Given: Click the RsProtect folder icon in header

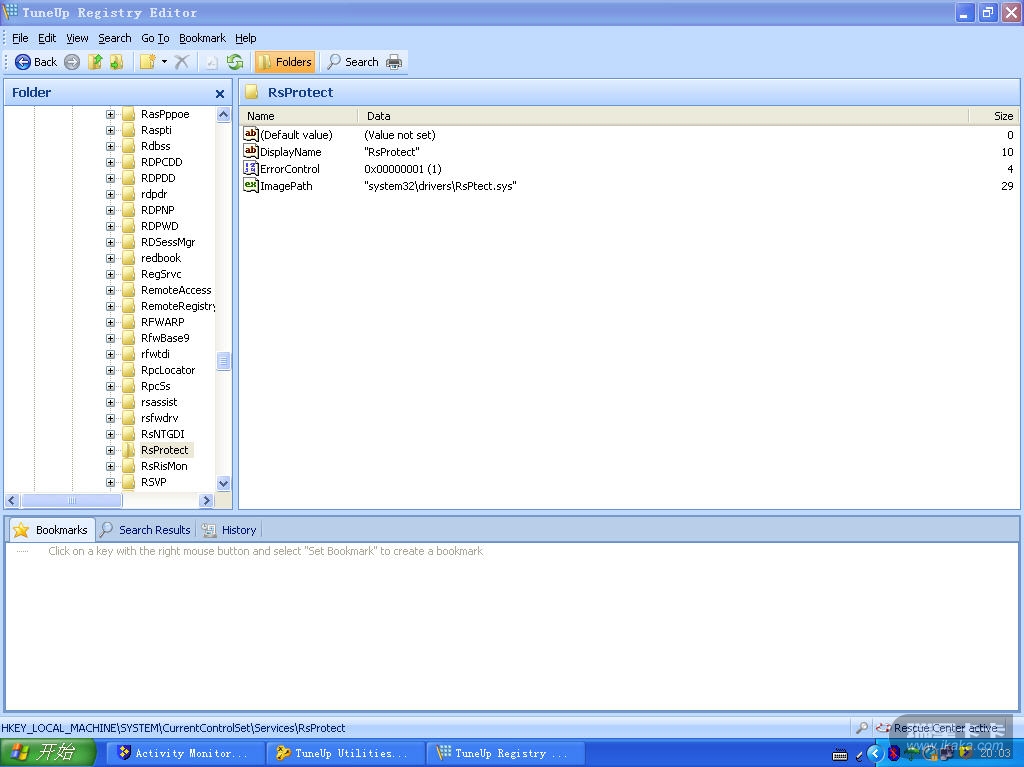Looking at the screenshot, I should click(251, 92).
